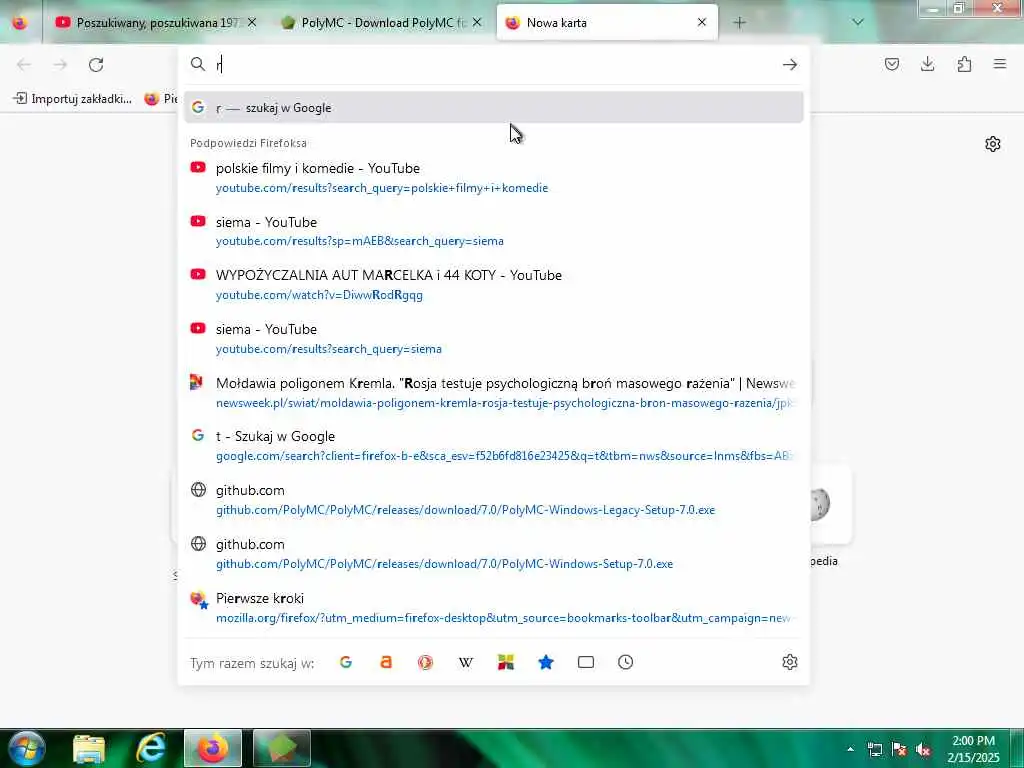Click the address bar input field
The width and height of the screenshot is (1024, 768).
coord(493,65)
